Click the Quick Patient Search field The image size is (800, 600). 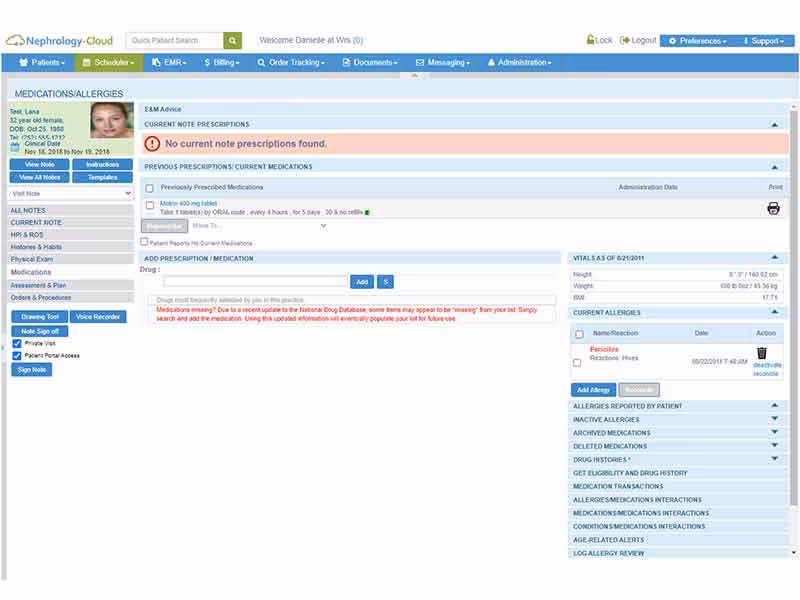(174, 40)
